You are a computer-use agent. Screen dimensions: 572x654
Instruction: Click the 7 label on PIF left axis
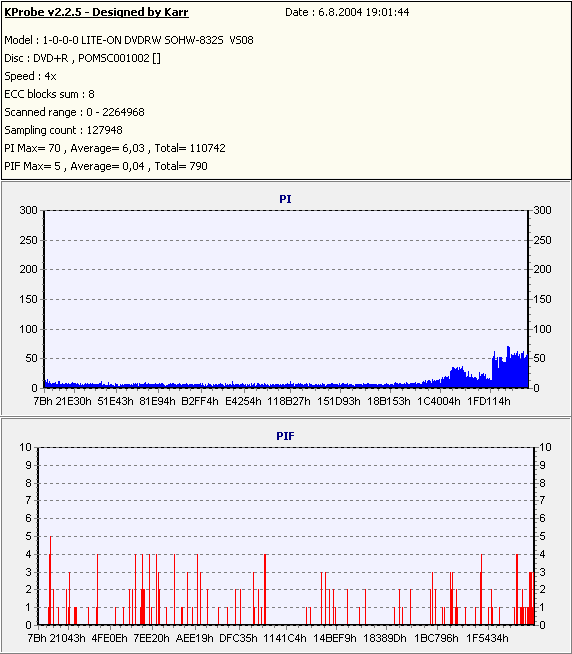point(28,500)
